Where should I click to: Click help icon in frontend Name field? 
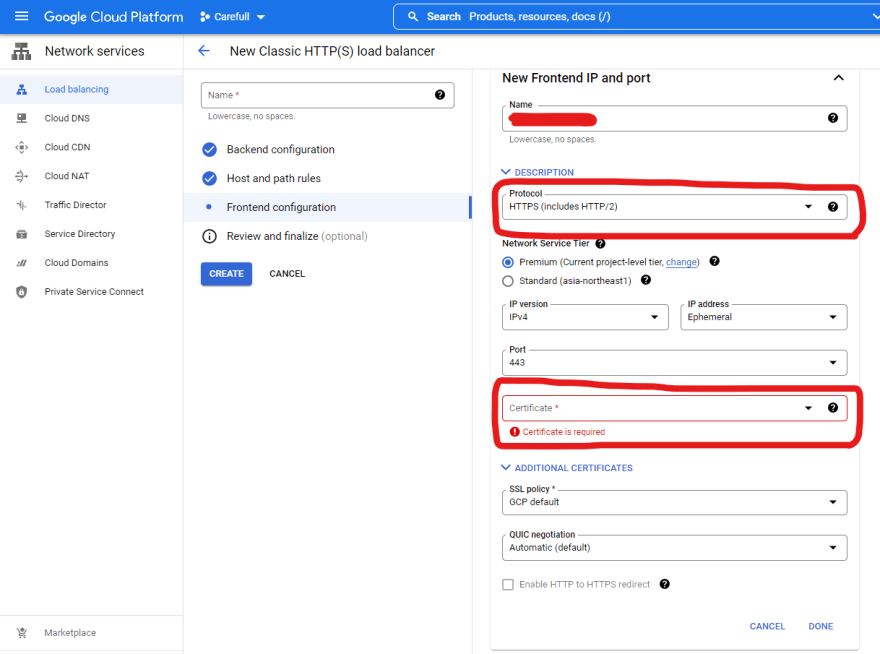click(833, 118)
